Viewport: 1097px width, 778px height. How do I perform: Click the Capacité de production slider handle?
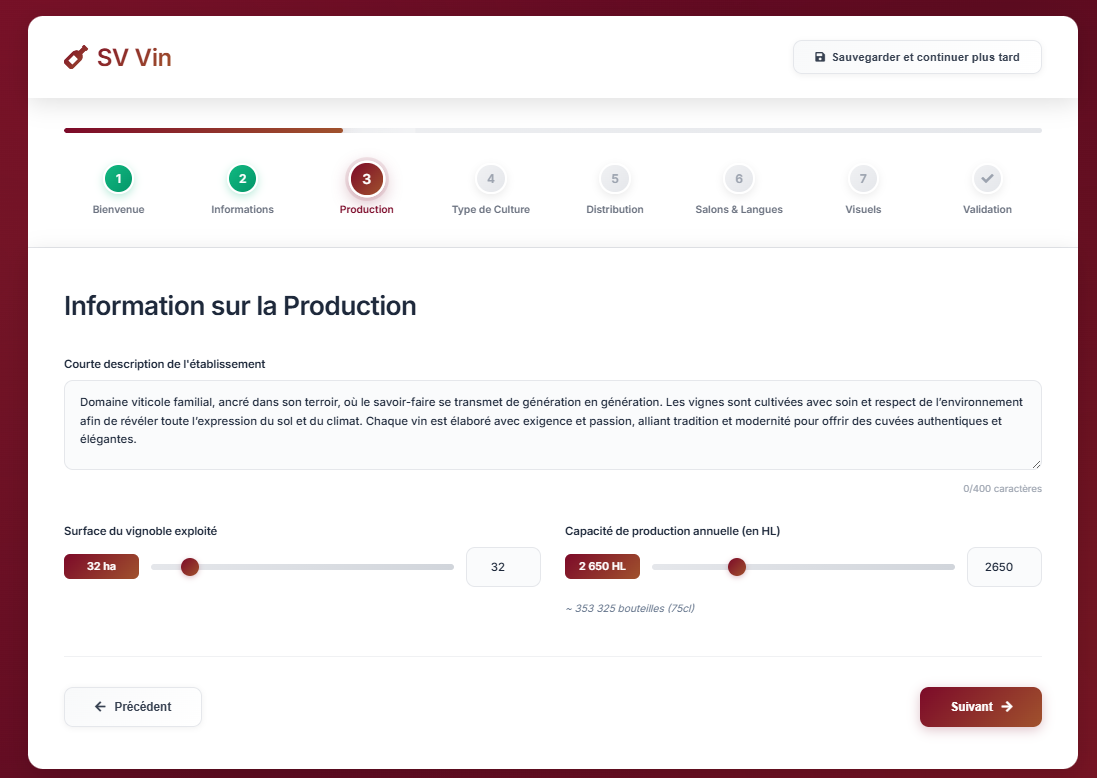pos(737,567)
